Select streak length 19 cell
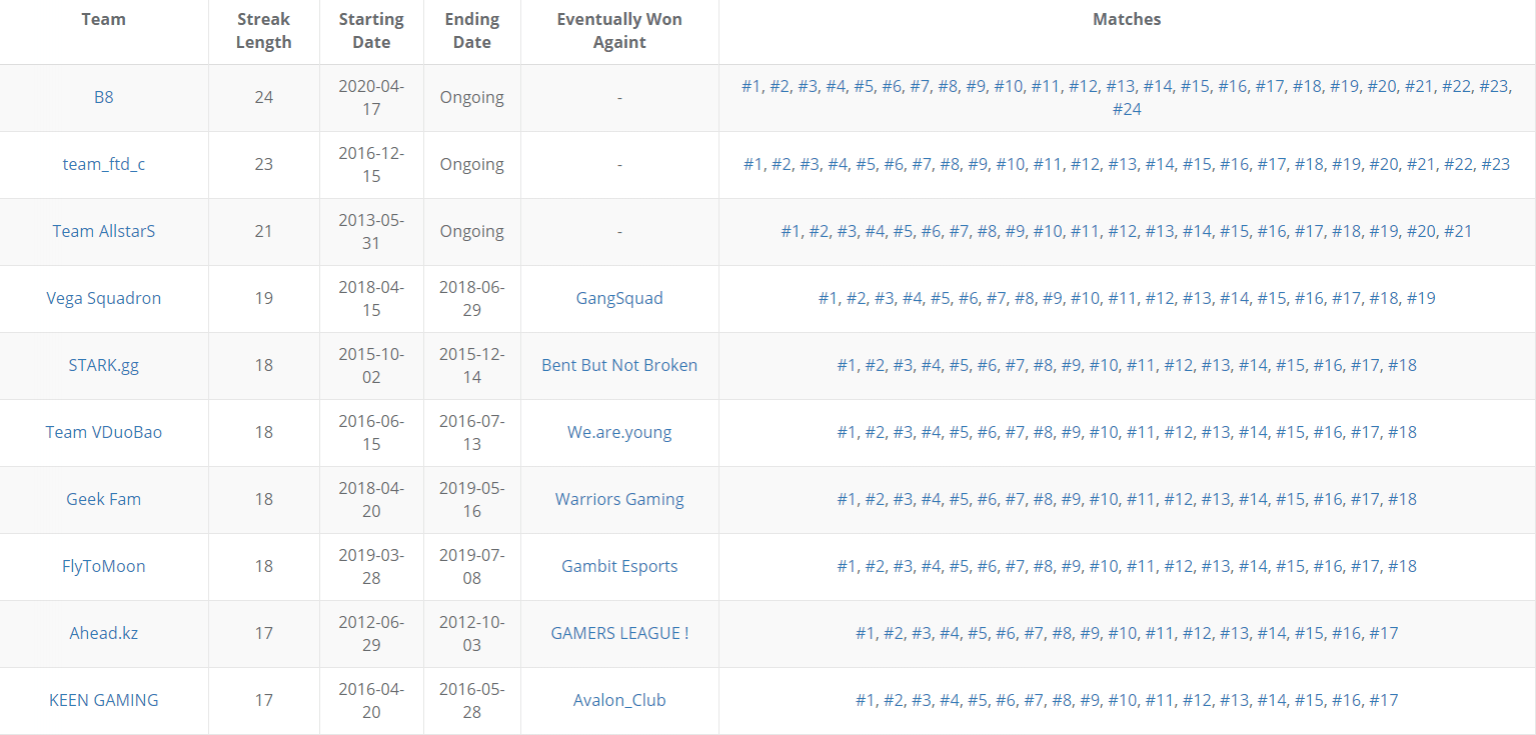 tap(264, 299)
